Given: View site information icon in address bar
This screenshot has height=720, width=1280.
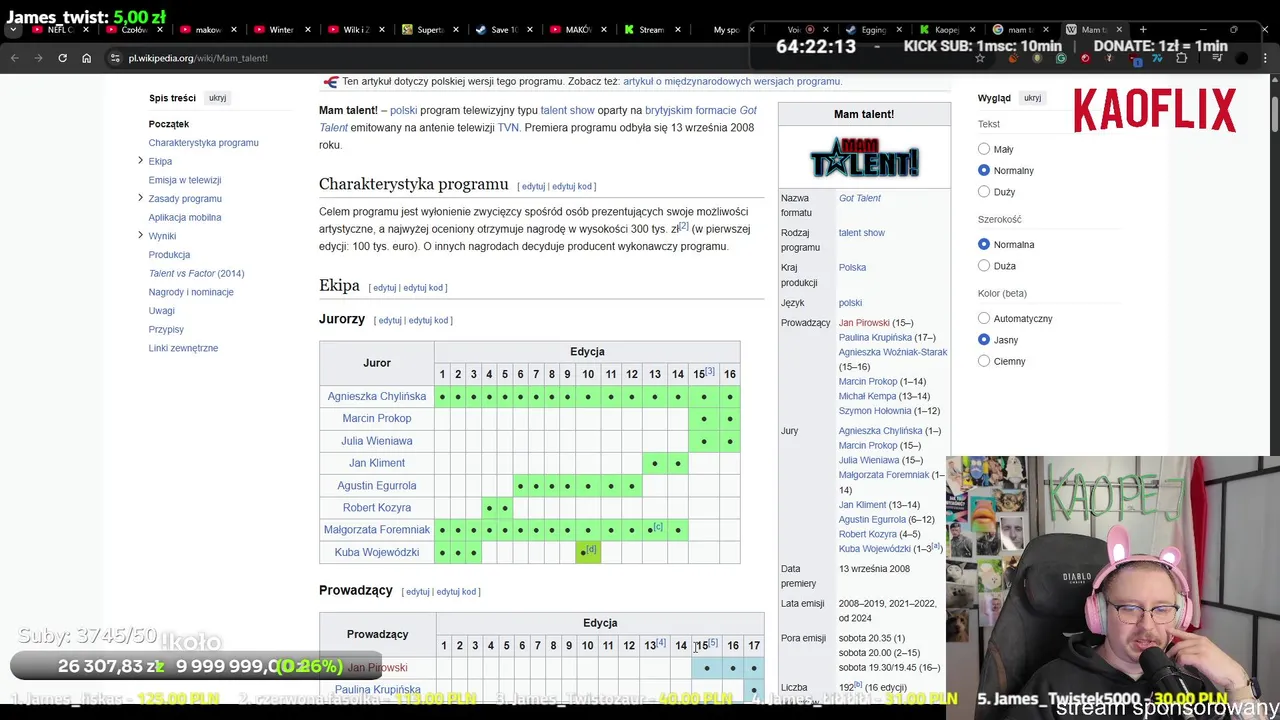Looking at the screenshot, I should tap(115, 58).
